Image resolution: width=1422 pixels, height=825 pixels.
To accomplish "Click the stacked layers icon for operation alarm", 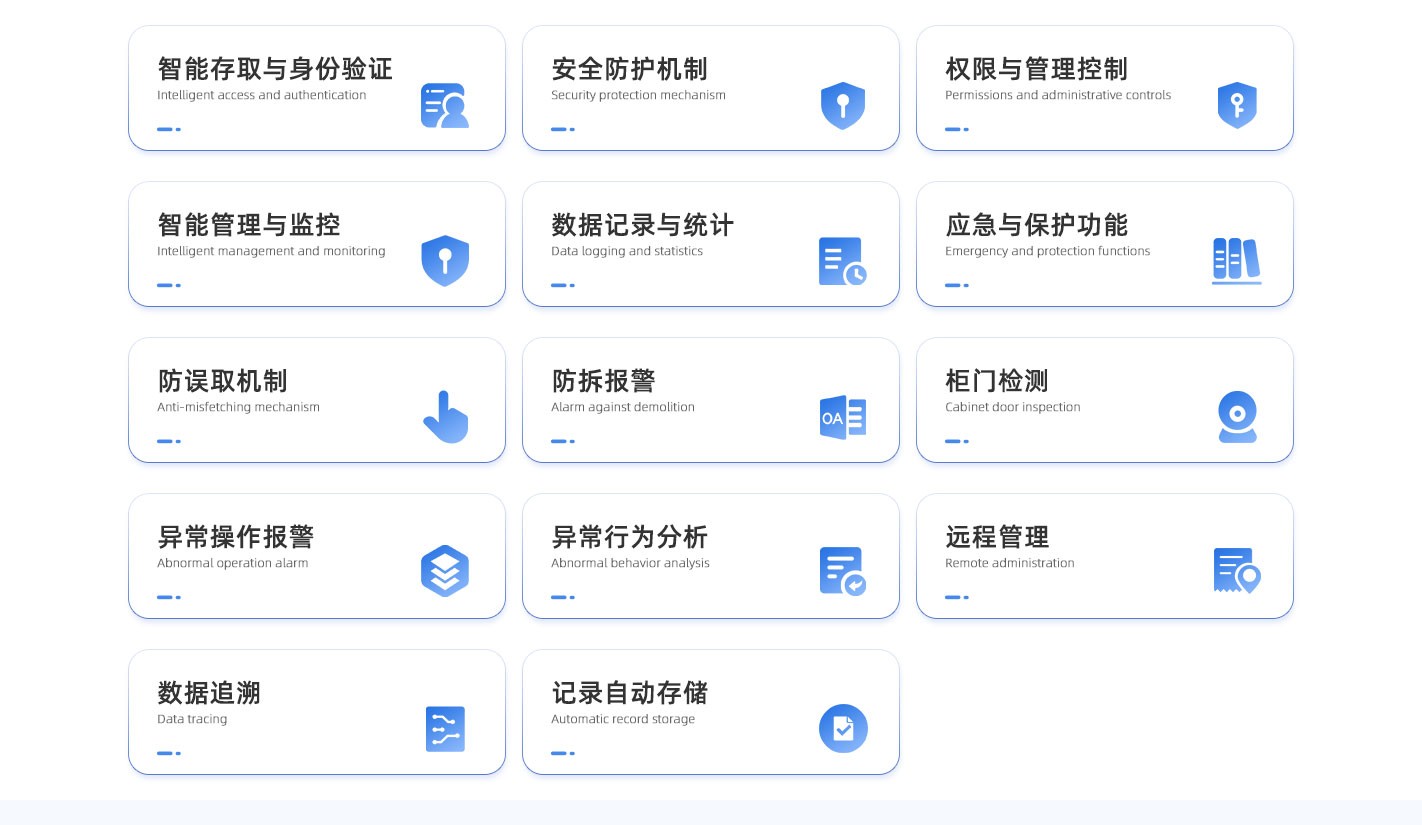I will (x=445, y=571).
